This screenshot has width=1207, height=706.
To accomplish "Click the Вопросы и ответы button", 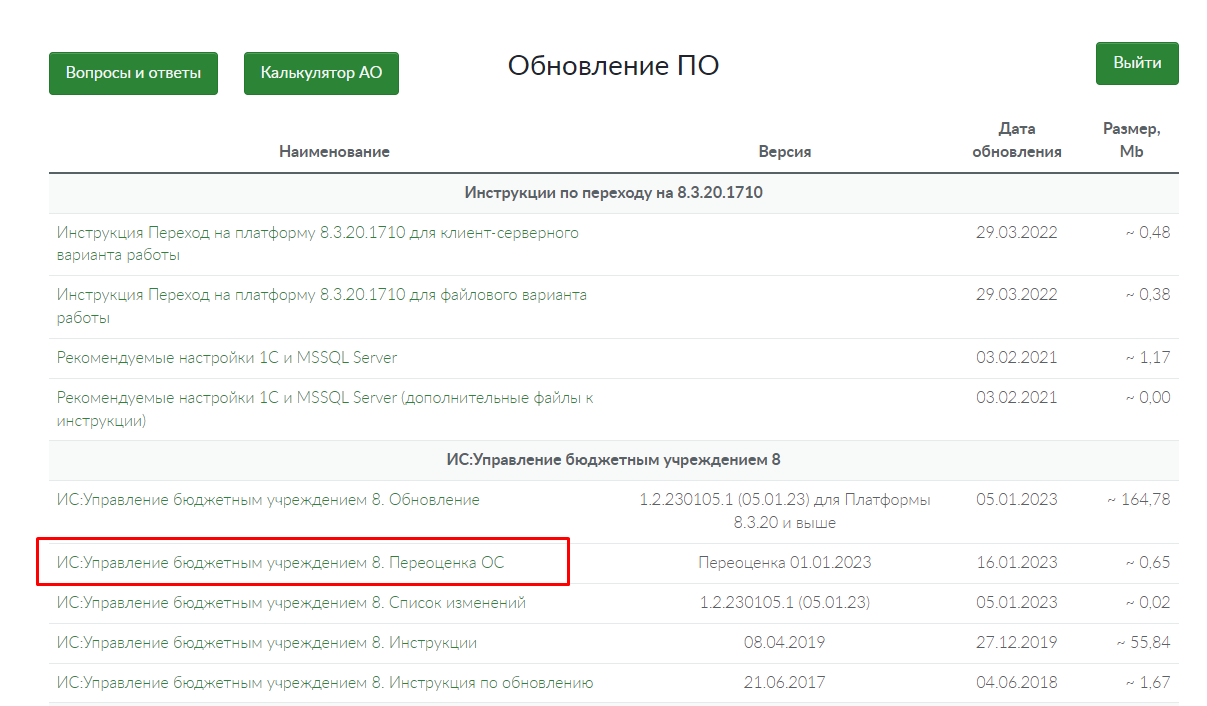I will pos(133,73).
